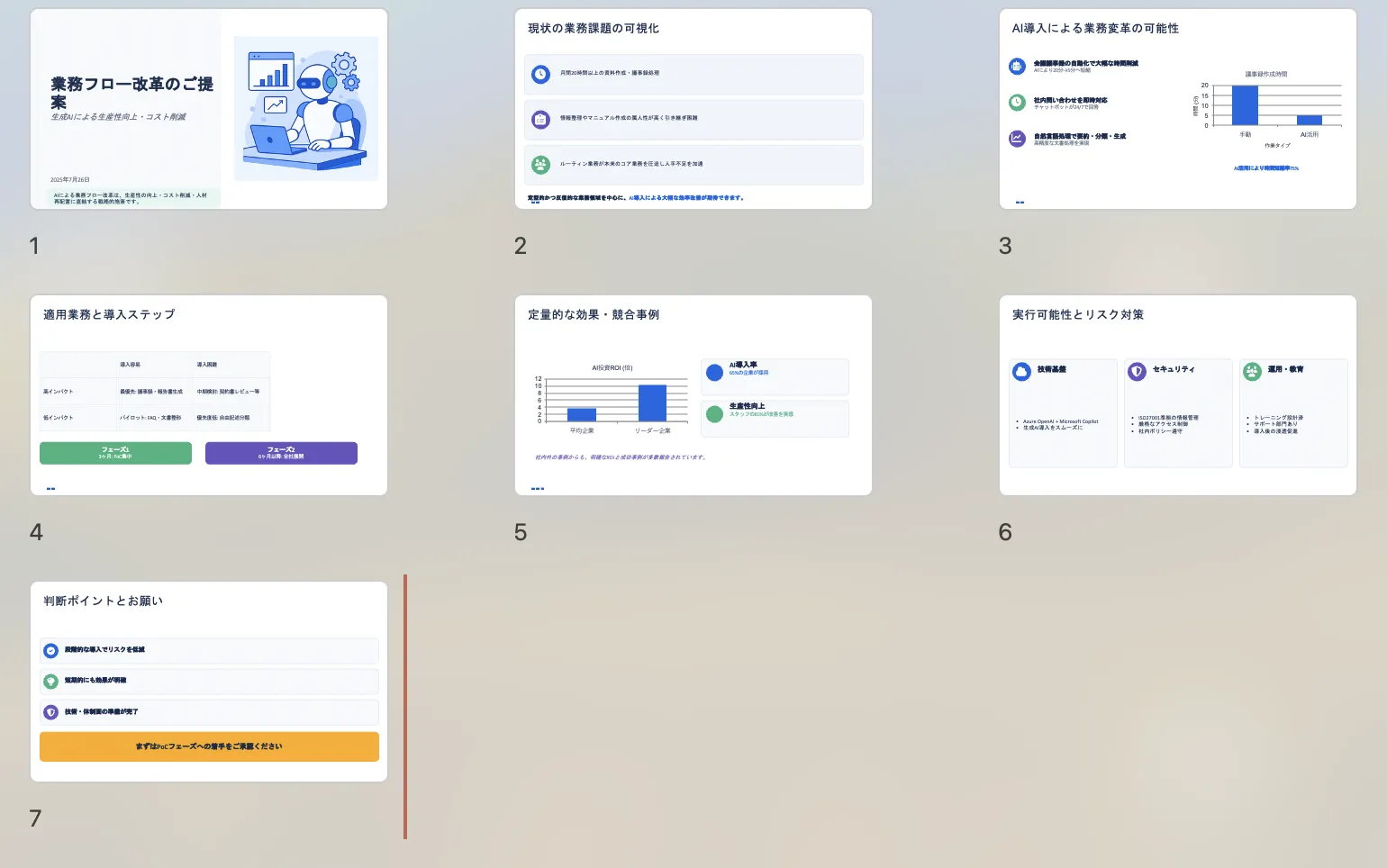1387x868 pixels.
Task: Click the purple clipboard icon on slide 2
Action: (x=540, y=119)
